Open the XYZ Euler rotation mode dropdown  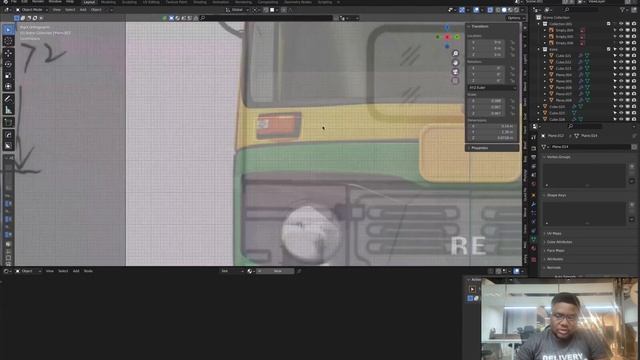tap(492, 88)
